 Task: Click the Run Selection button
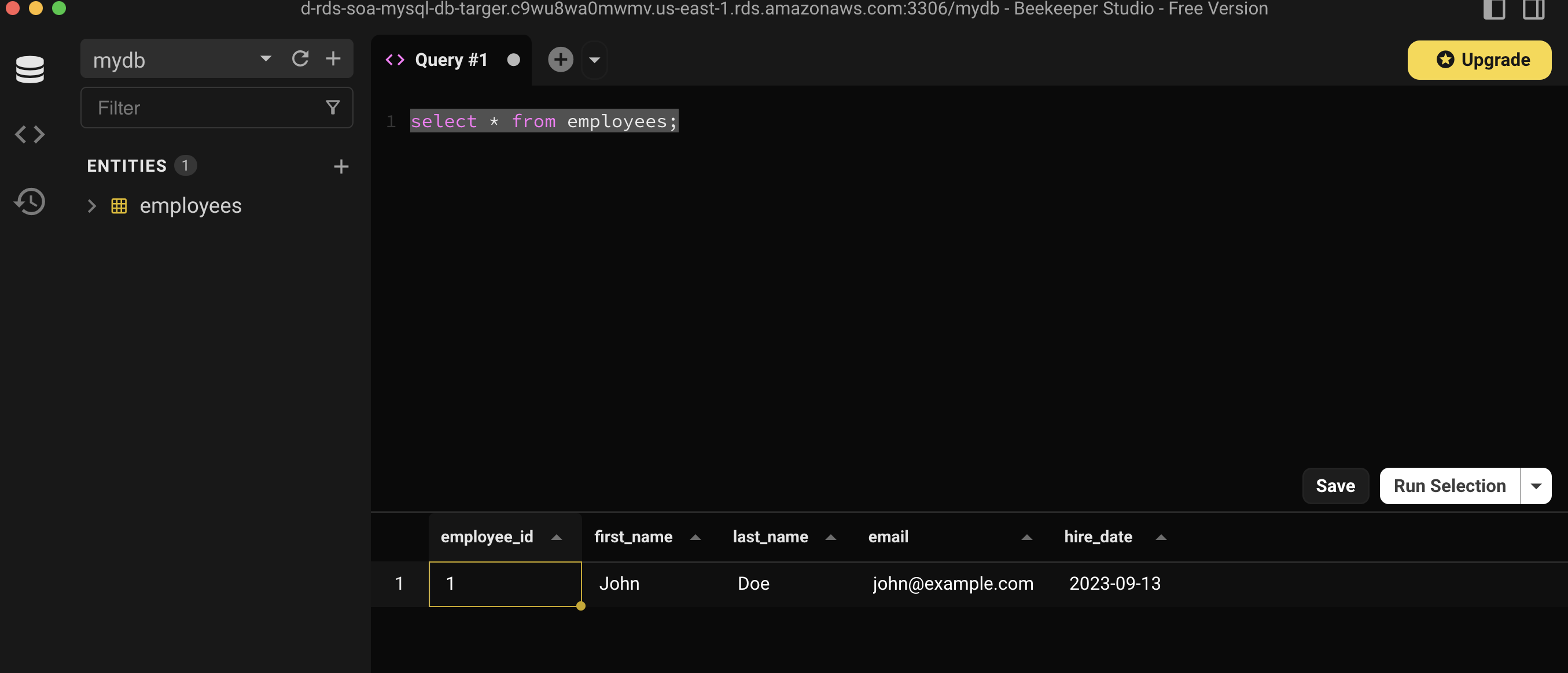[1449, 486]
